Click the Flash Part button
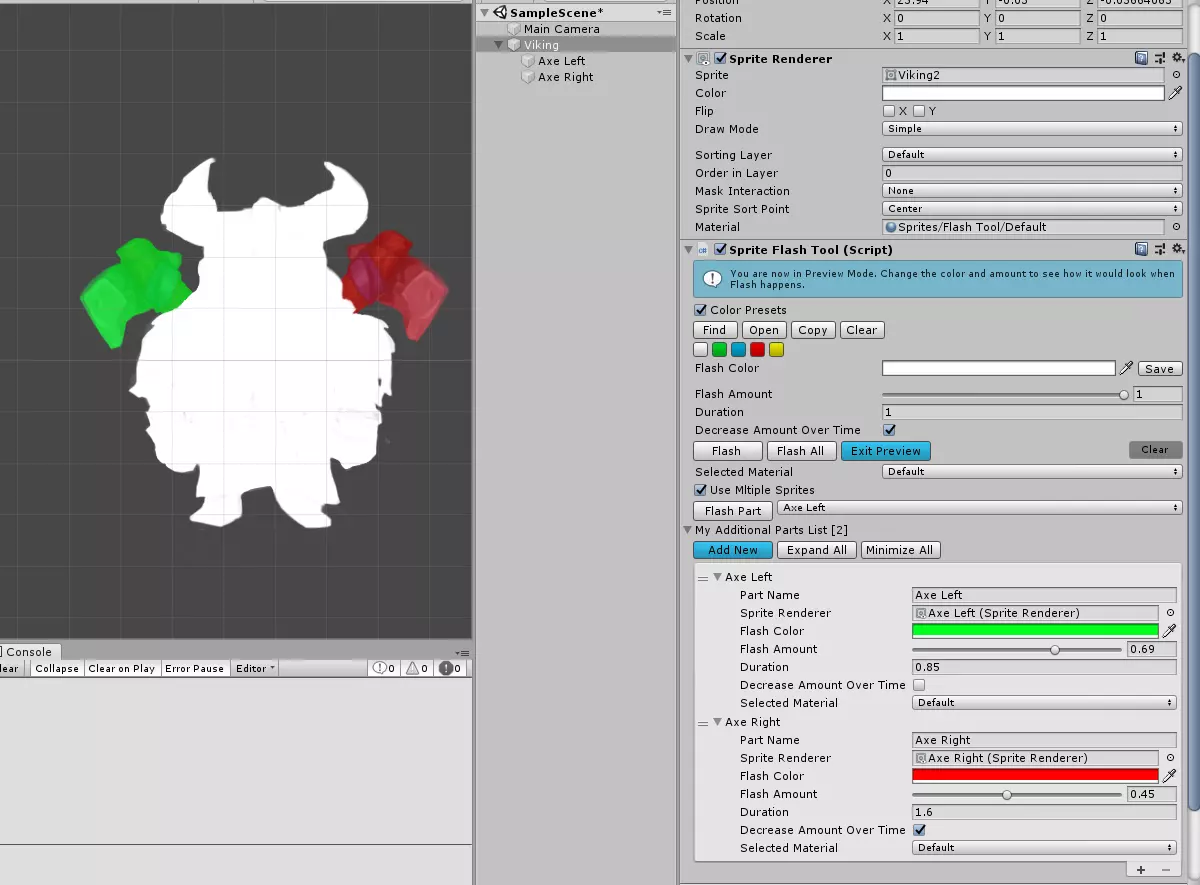Viewport: 1200px width, 885px height. 733,511
